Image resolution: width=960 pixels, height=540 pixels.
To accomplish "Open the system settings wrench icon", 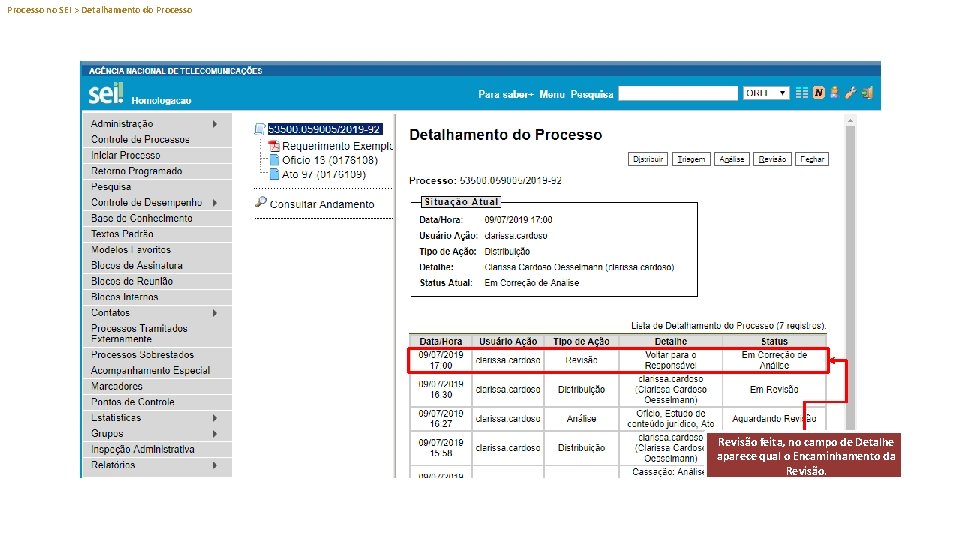I will click(850, 93).
